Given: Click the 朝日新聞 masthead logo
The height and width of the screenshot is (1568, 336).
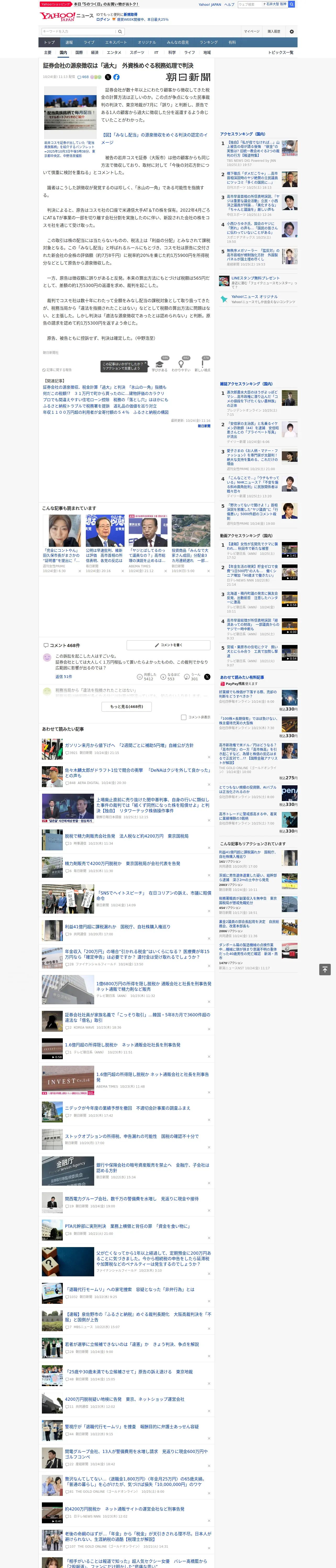Looking at the screenshot, I should point(188,77).
